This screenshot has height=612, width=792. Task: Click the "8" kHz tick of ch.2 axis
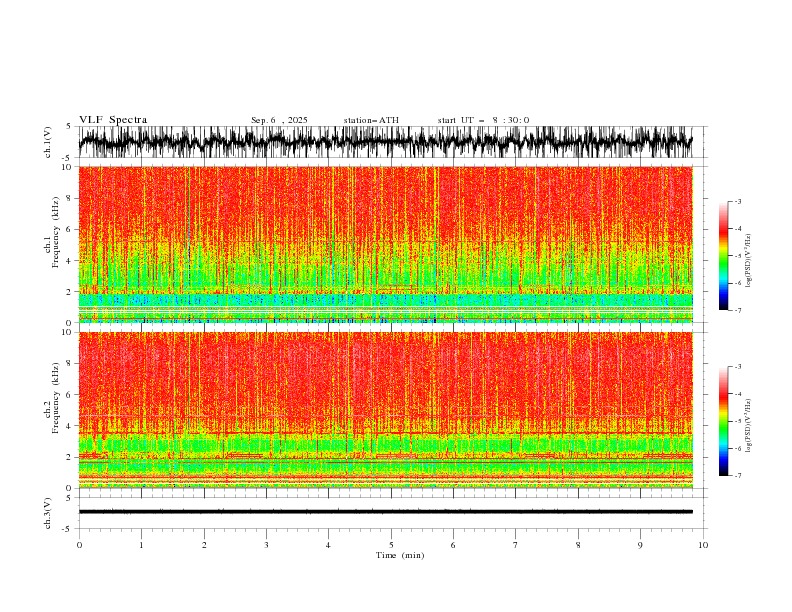(69, 363)
